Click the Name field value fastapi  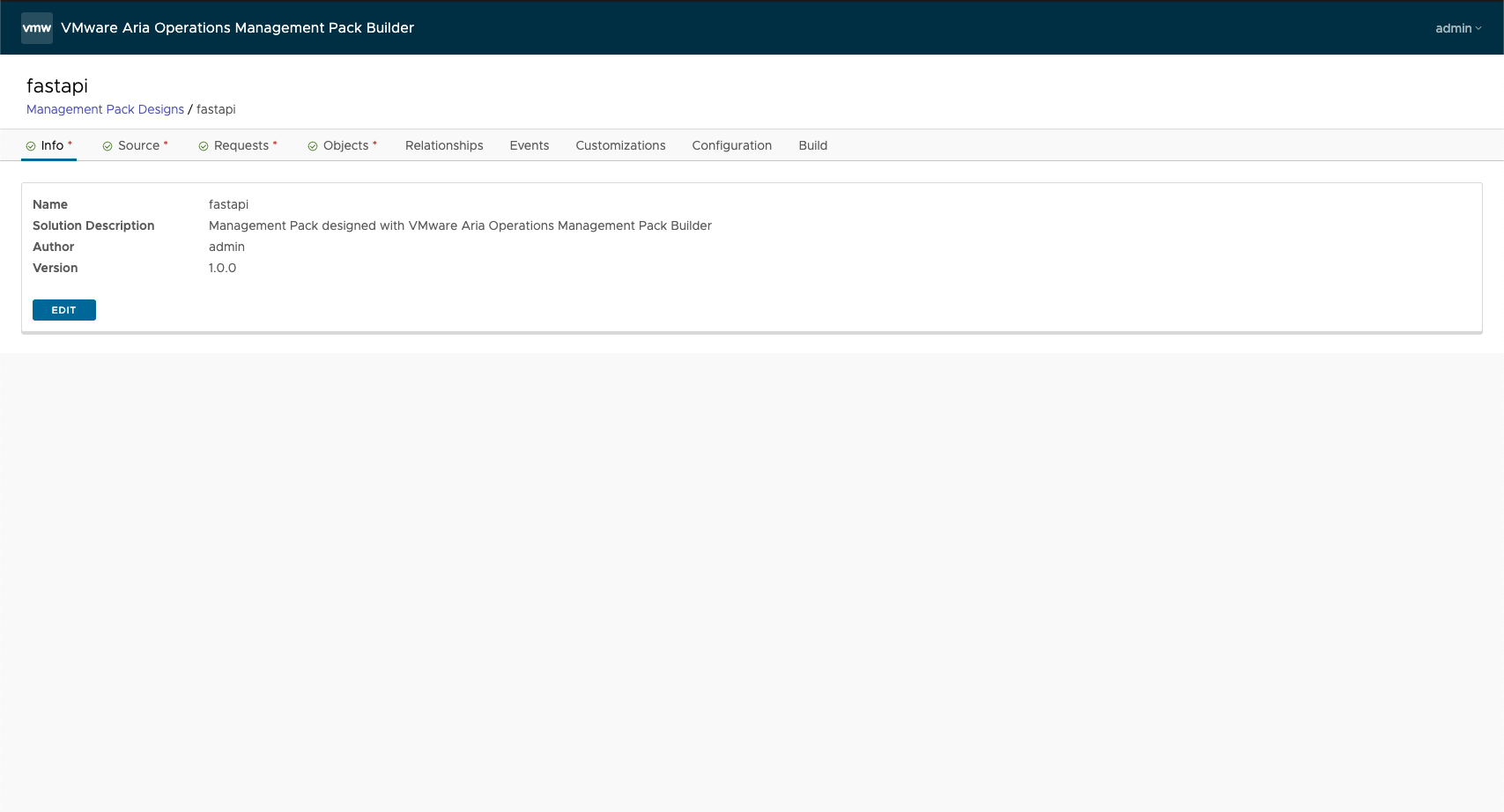point(228,204)
